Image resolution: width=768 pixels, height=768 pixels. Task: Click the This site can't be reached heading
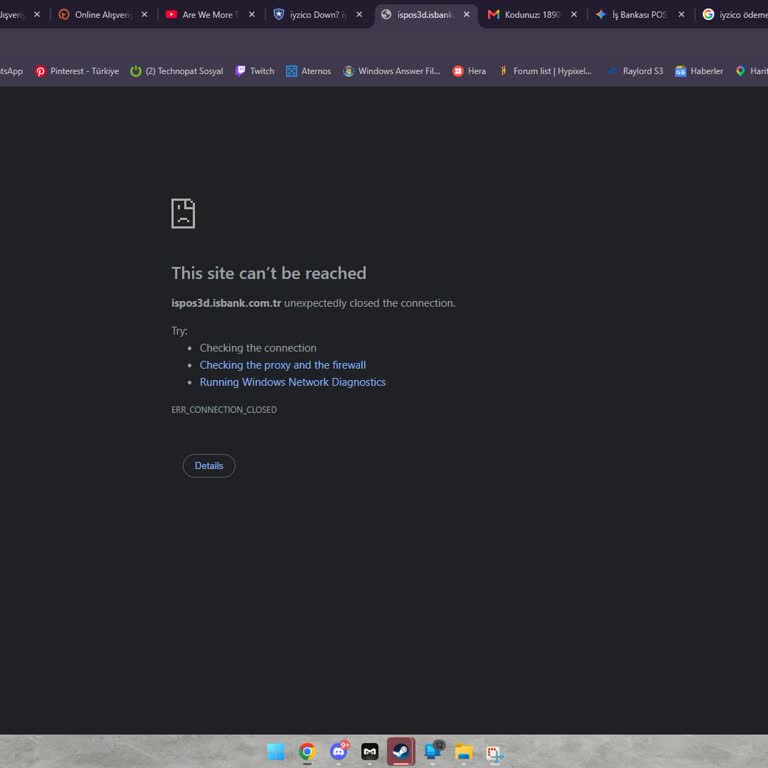(269, 273)
